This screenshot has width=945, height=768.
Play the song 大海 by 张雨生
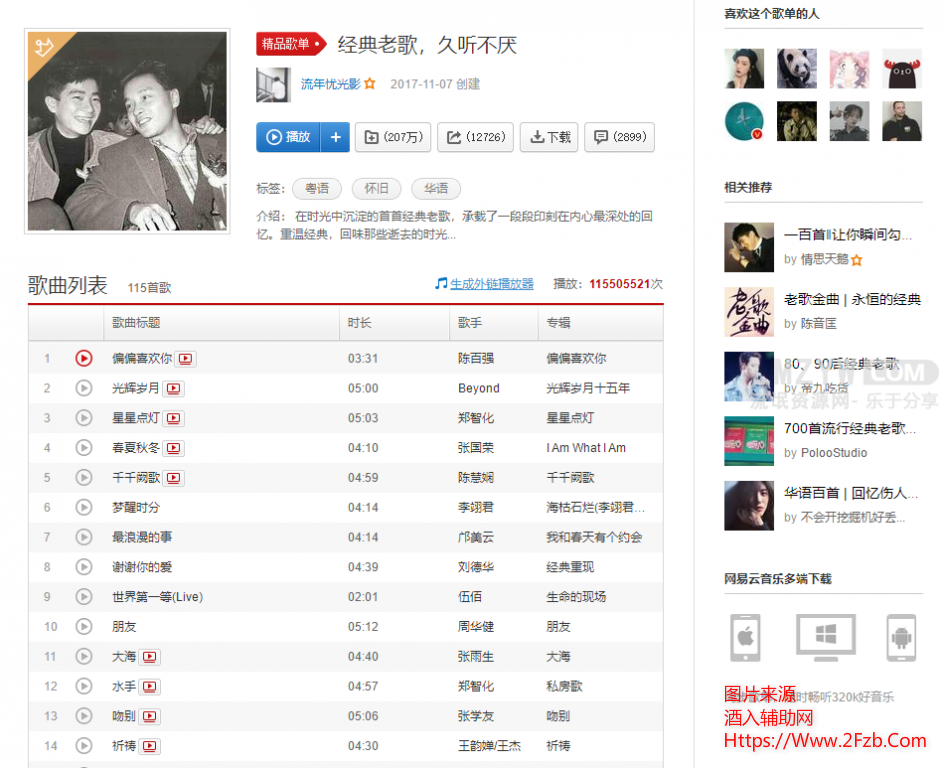83,656
